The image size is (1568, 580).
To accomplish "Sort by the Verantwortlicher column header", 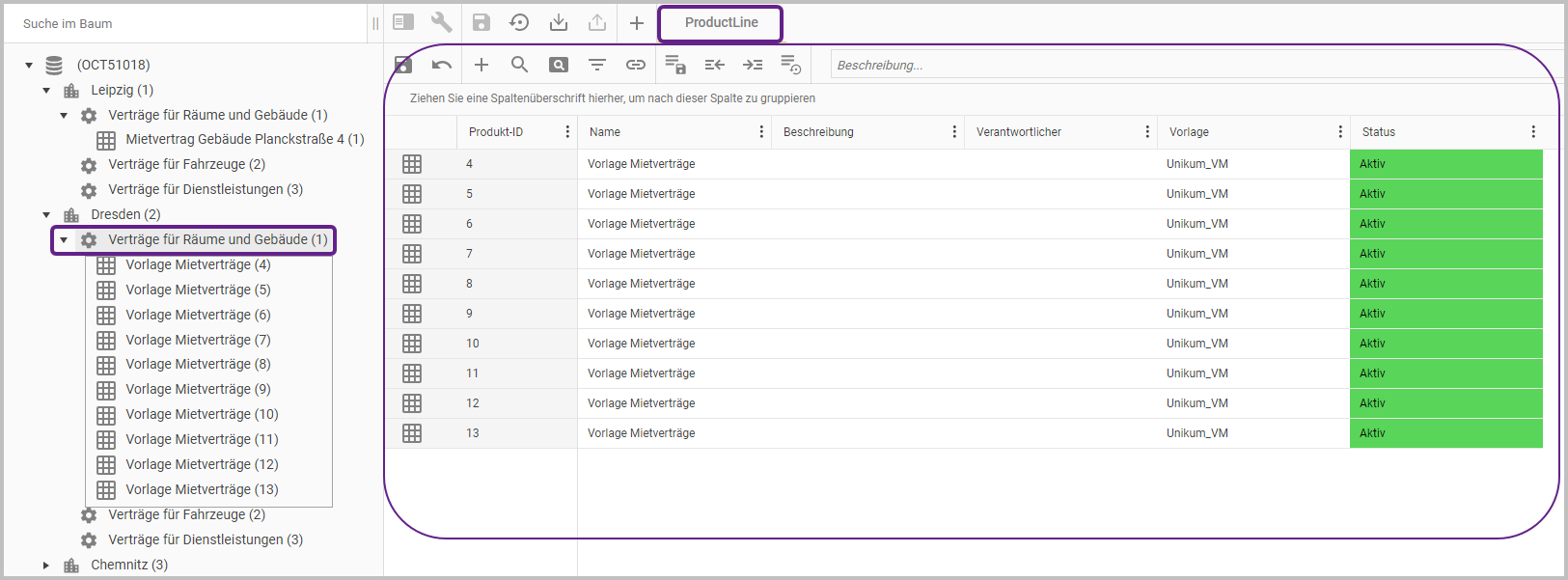I will [1019, 132].
